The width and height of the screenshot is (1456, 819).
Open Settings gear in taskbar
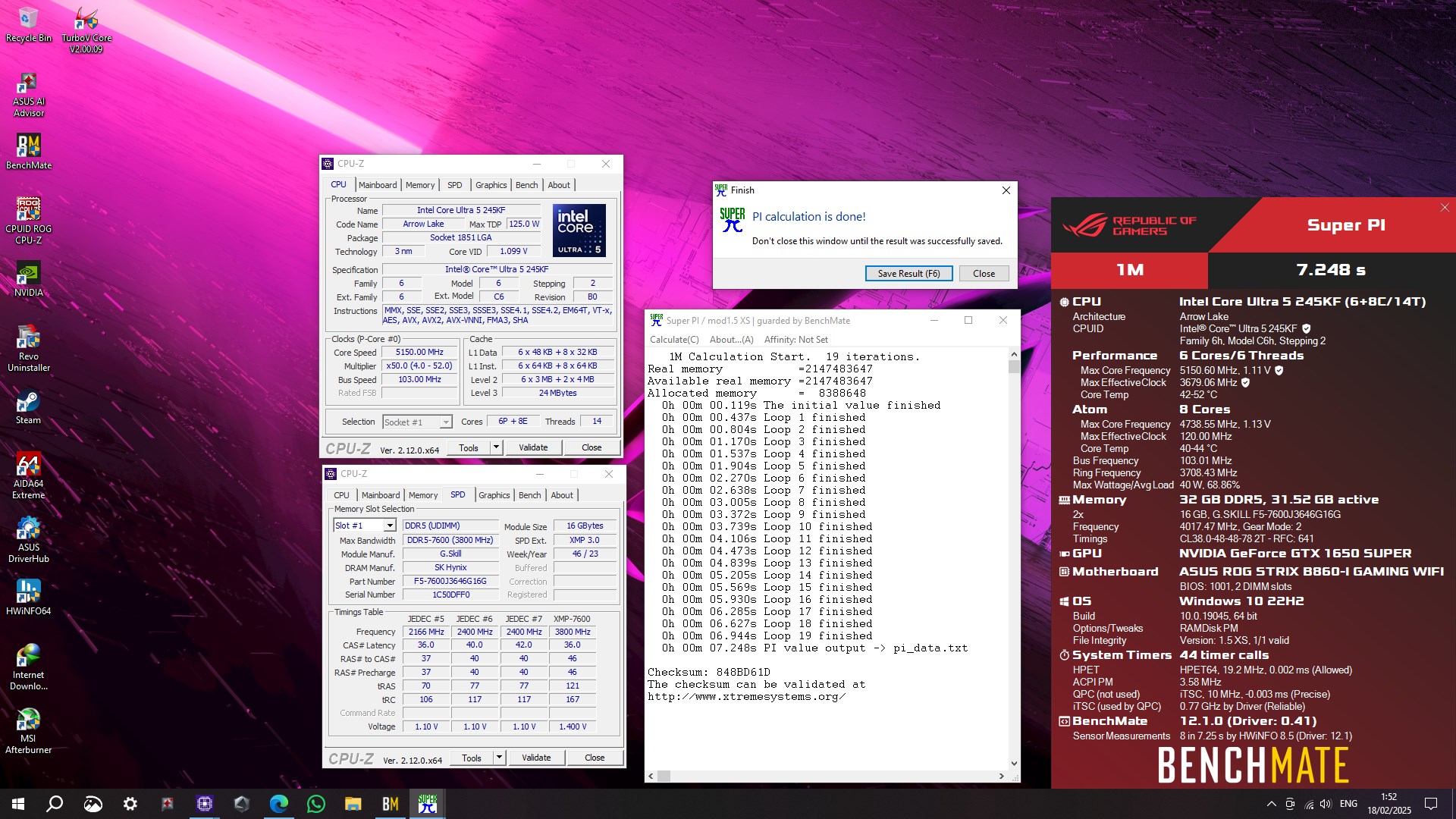[x=130, y=804]
